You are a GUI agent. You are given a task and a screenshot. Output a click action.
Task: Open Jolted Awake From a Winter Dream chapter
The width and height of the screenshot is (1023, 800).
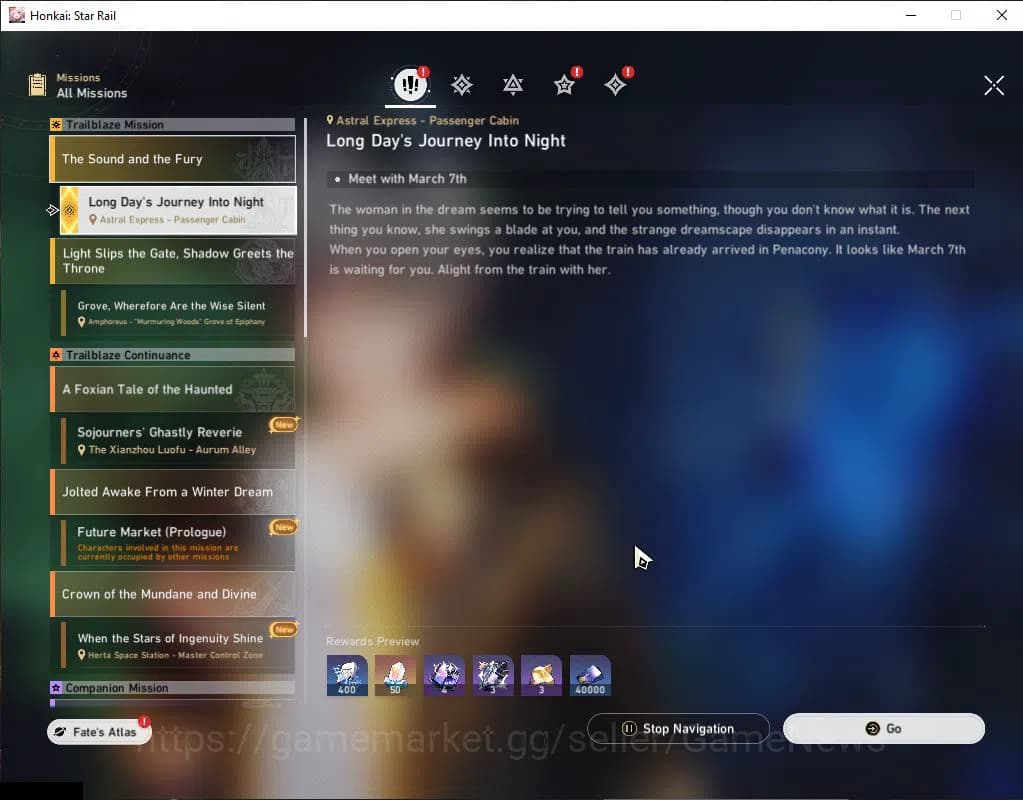tap(172, 492)
